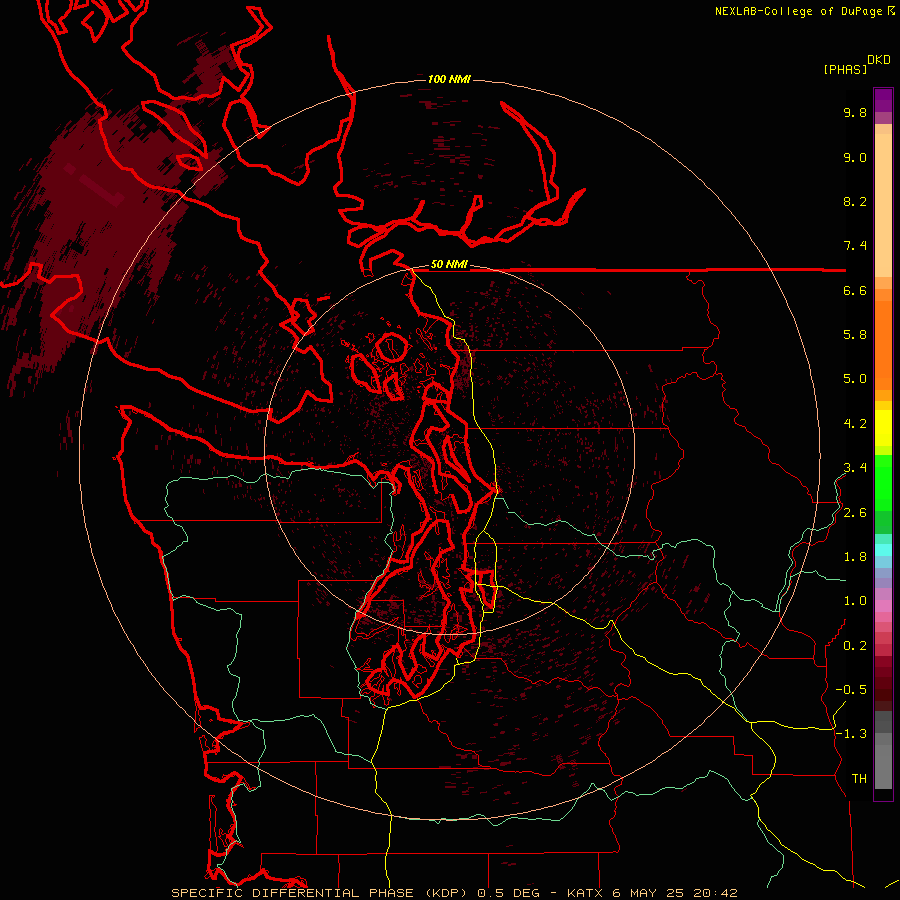The image size is (900, 900).
Task: Pick the purple swatch atop the color scale
Action: pos(883,100)
